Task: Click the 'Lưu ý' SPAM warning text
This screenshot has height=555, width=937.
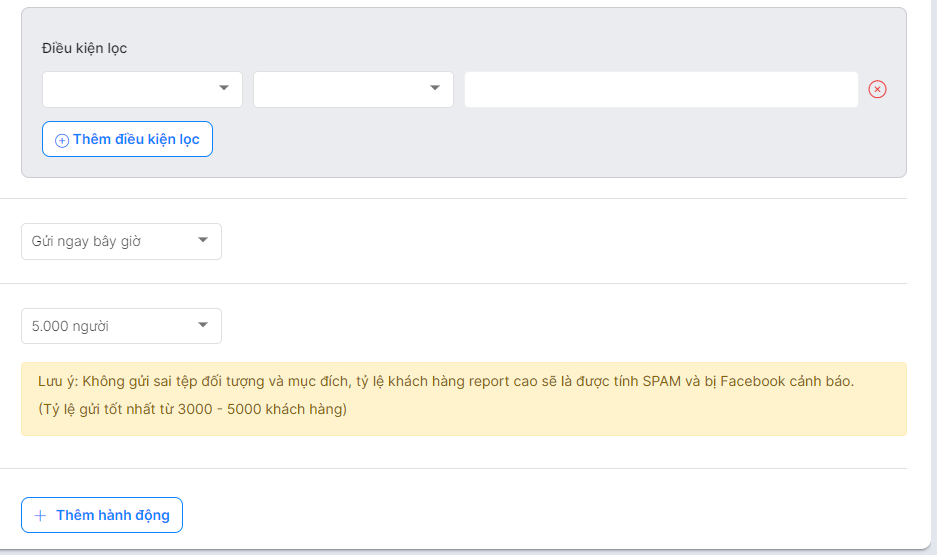Action: 446,381
